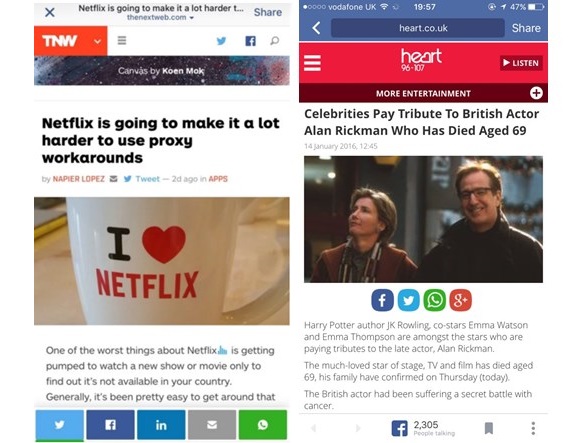Start Heart radio with LISTEN button

[521, 63]
